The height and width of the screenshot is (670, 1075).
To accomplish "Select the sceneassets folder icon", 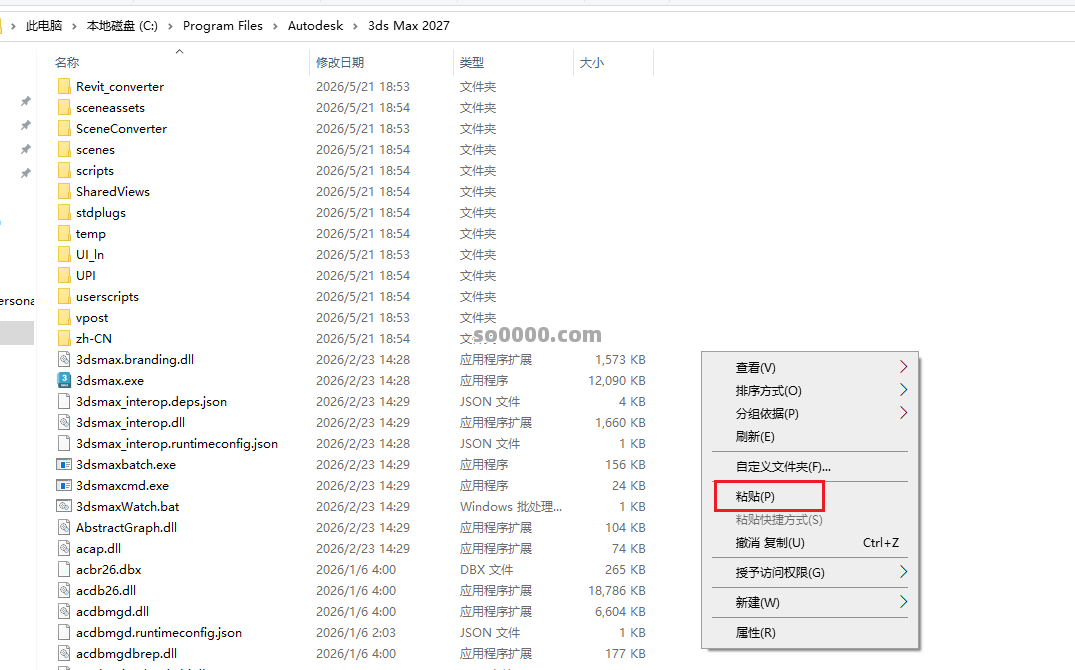I will click(x=64, y=108).
